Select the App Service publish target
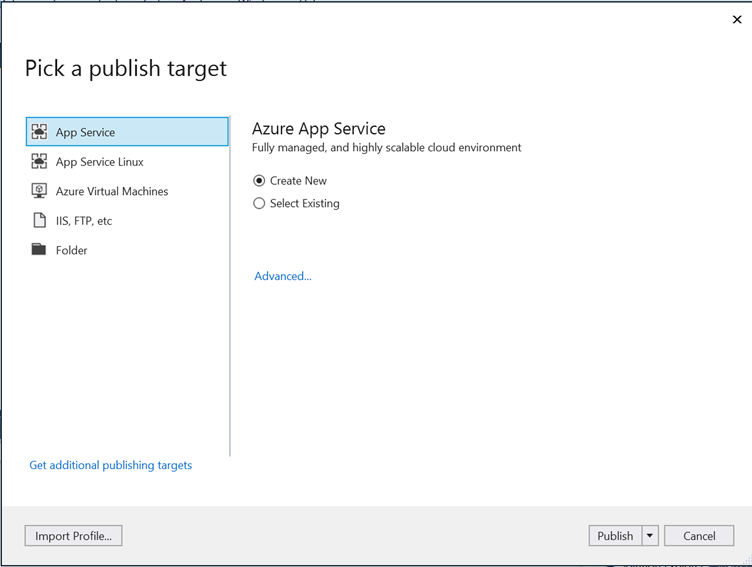Viewport: 752px width, 567px height. tap(127, 132)
